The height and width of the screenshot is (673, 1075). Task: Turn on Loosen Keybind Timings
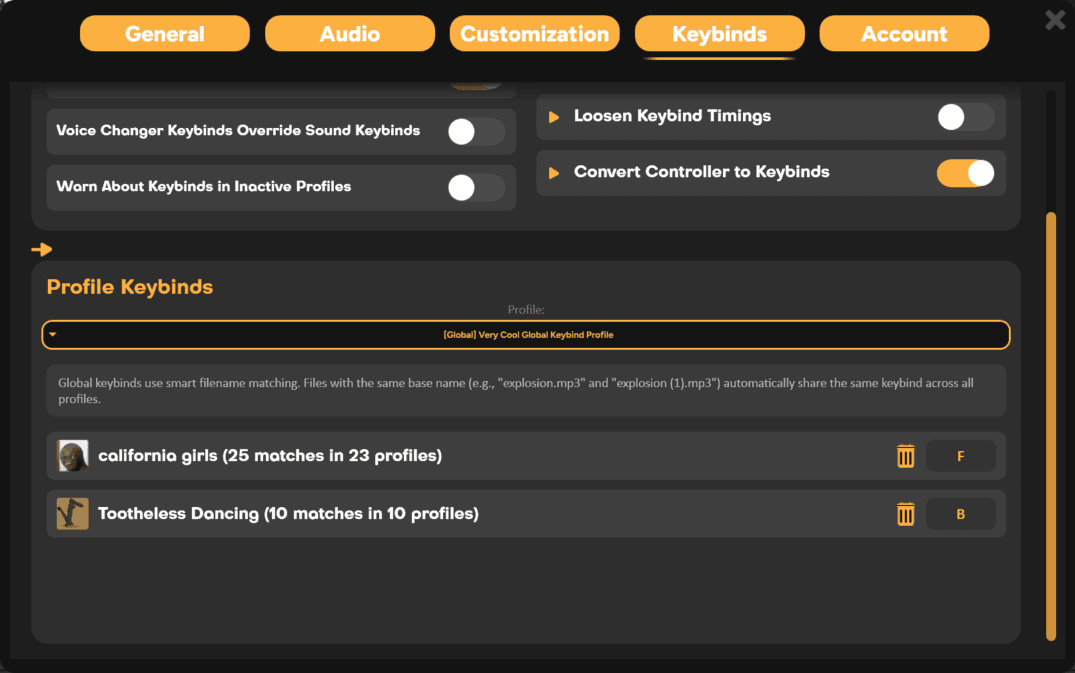tap(964, 117)
